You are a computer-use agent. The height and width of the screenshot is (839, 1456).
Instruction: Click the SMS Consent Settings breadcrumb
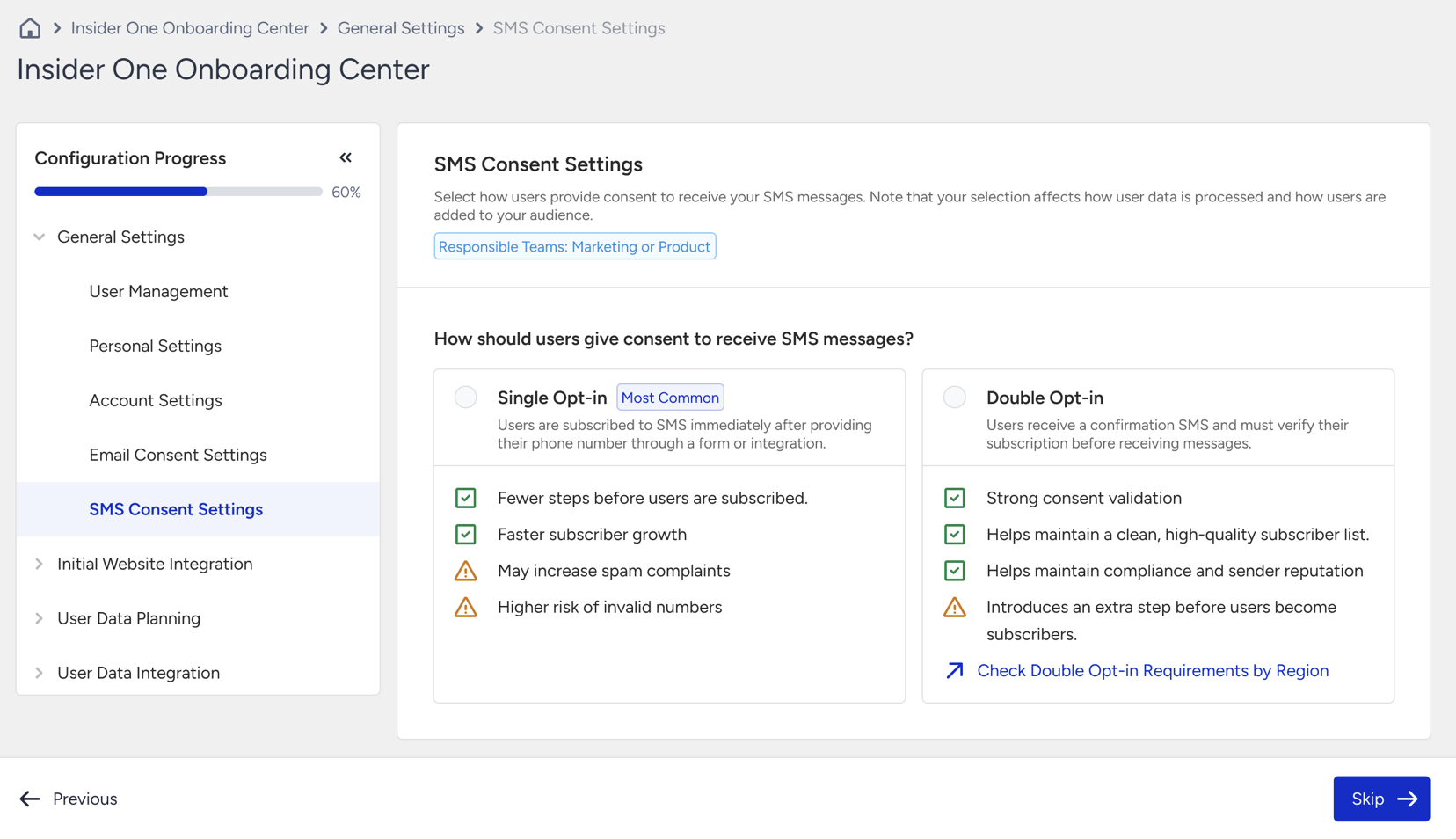[x=579, y=28]
